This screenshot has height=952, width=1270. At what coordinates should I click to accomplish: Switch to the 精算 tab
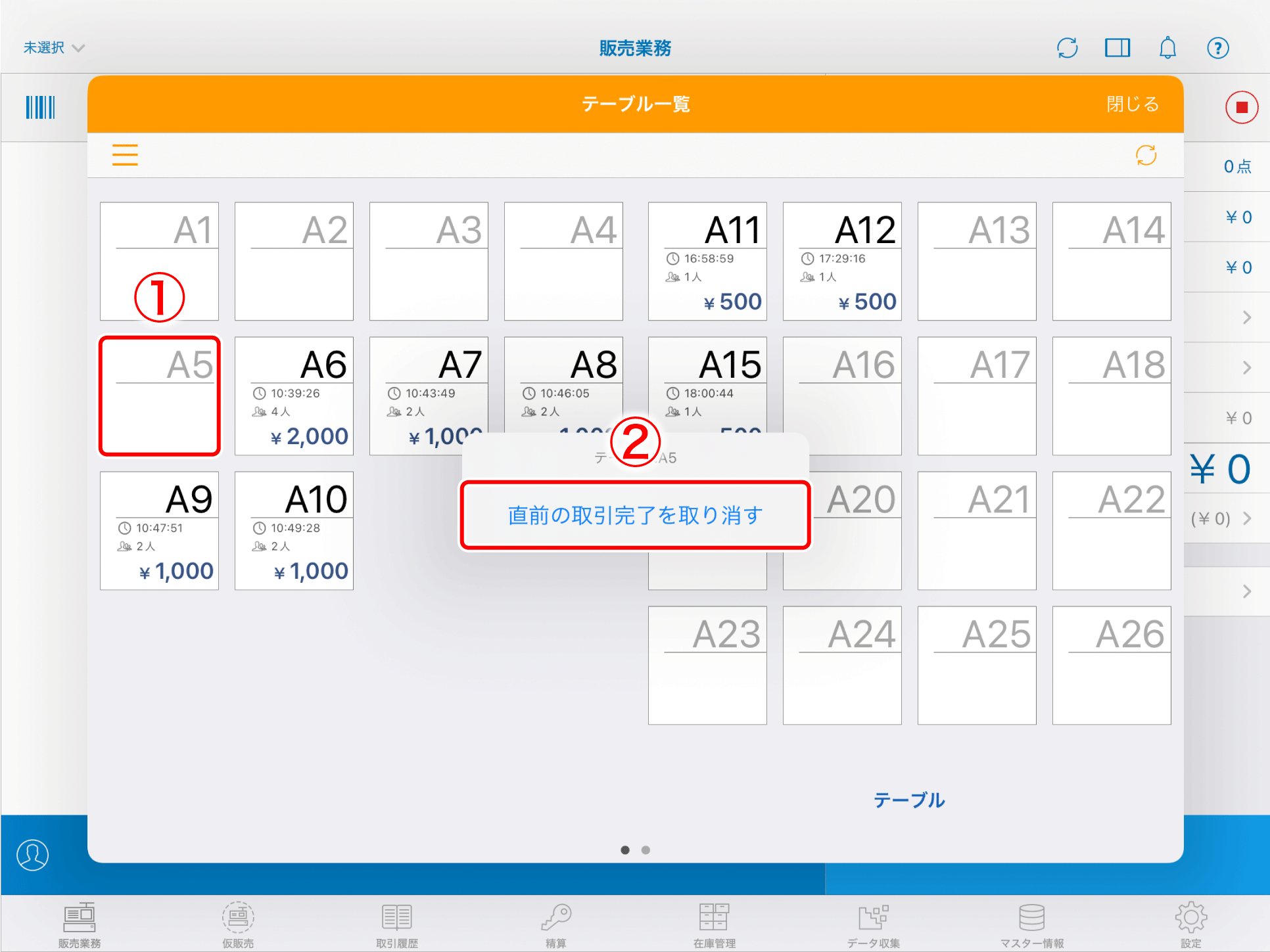pos(556,924)
